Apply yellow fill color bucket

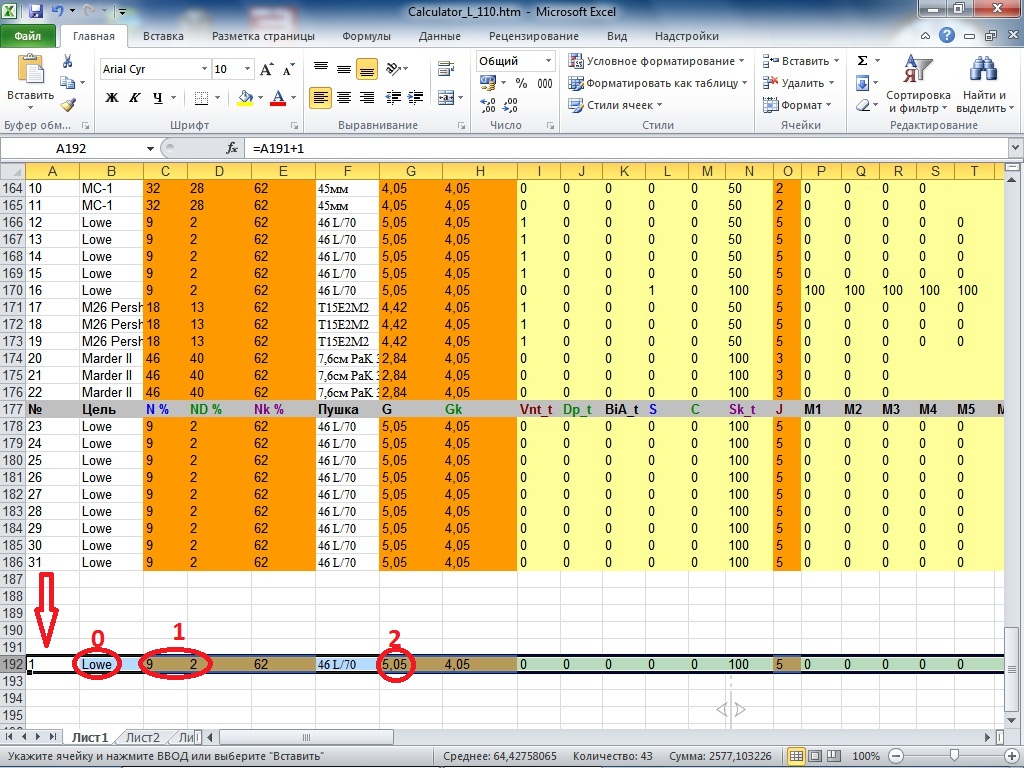pyautogui.click(x=245, y=98)
